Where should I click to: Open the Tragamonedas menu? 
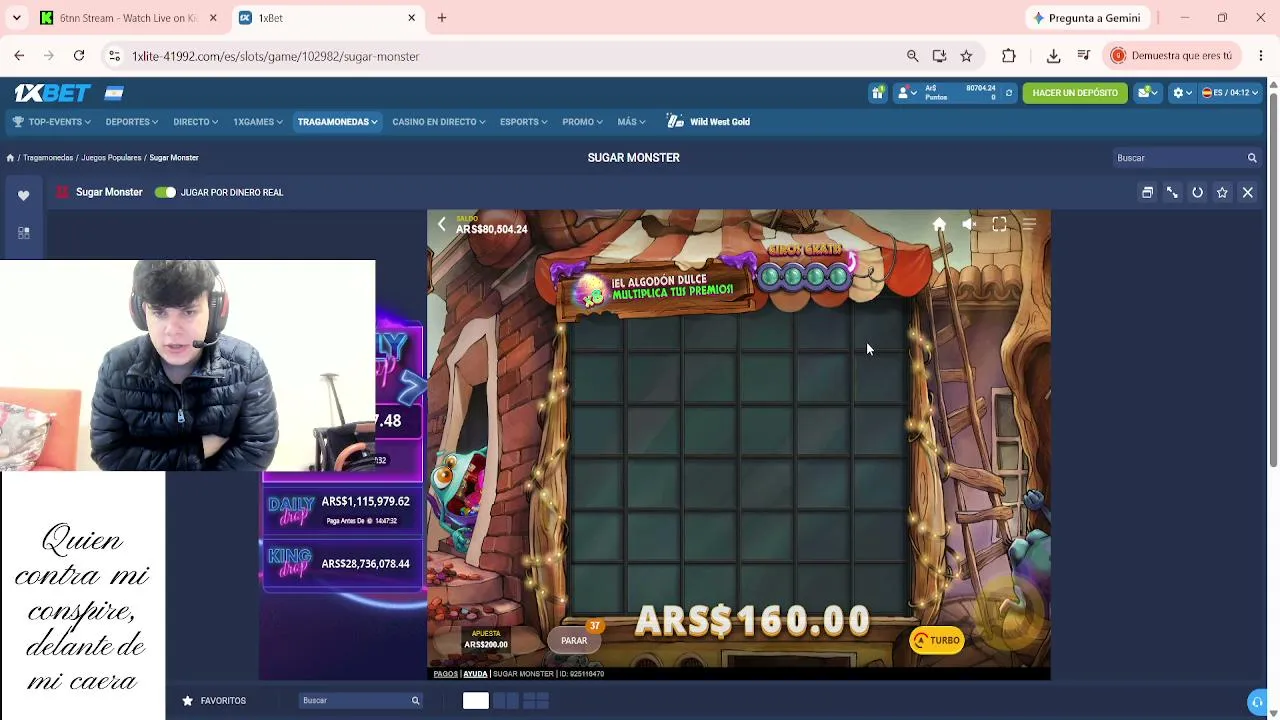coord(337,122)
